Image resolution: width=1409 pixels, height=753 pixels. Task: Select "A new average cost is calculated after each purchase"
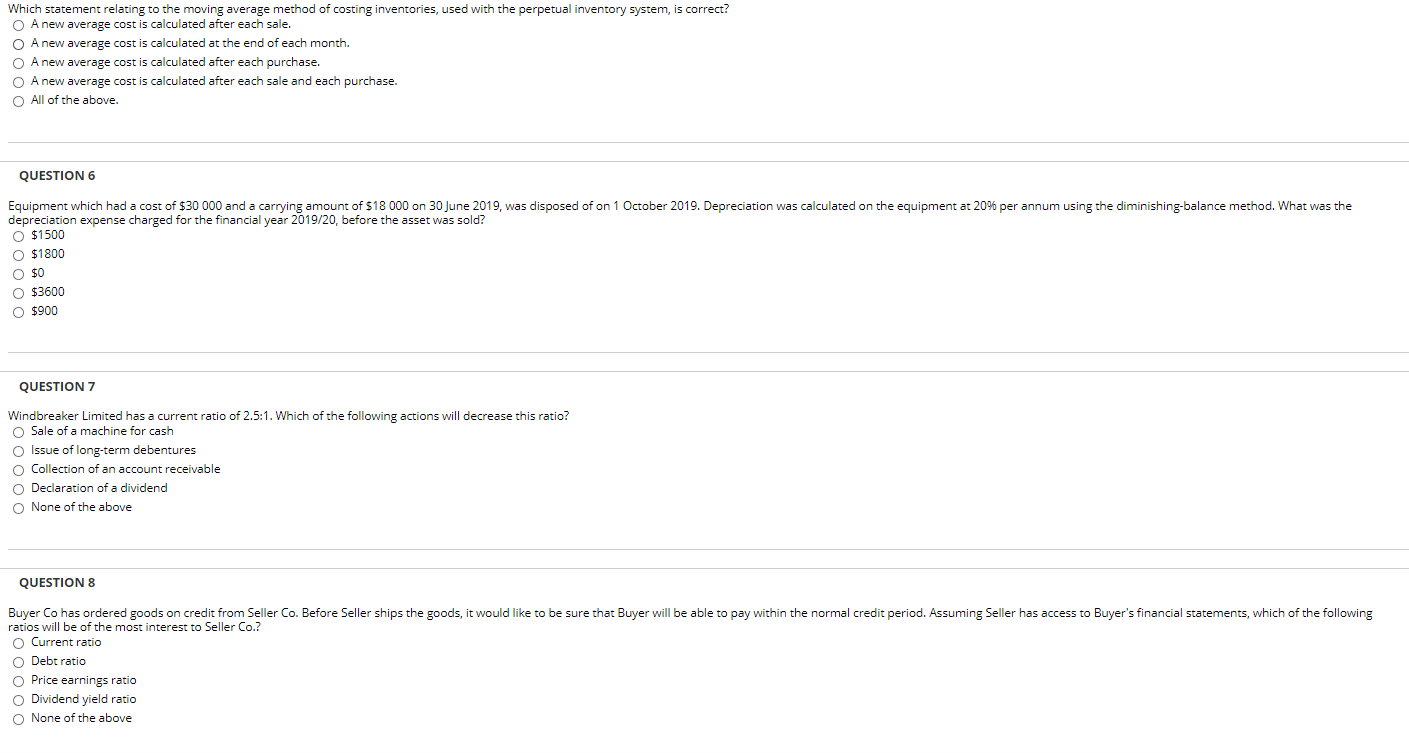tap(18, 62)
